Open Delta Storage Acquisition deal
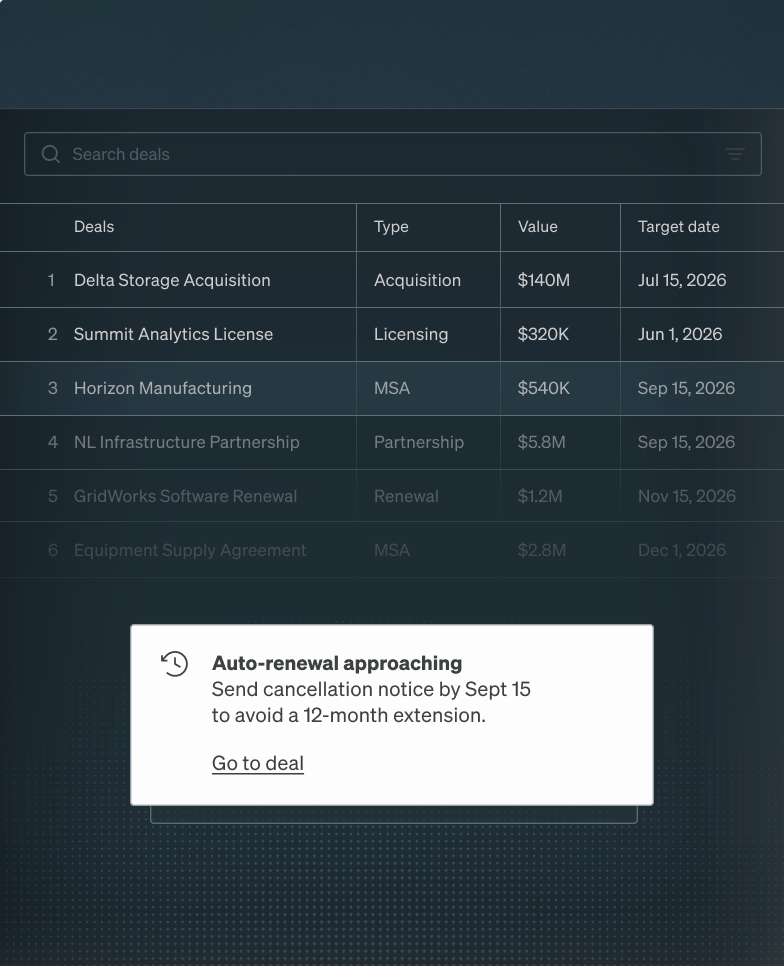The width and height of the screenshot is (784, 966). click(172, 280)
